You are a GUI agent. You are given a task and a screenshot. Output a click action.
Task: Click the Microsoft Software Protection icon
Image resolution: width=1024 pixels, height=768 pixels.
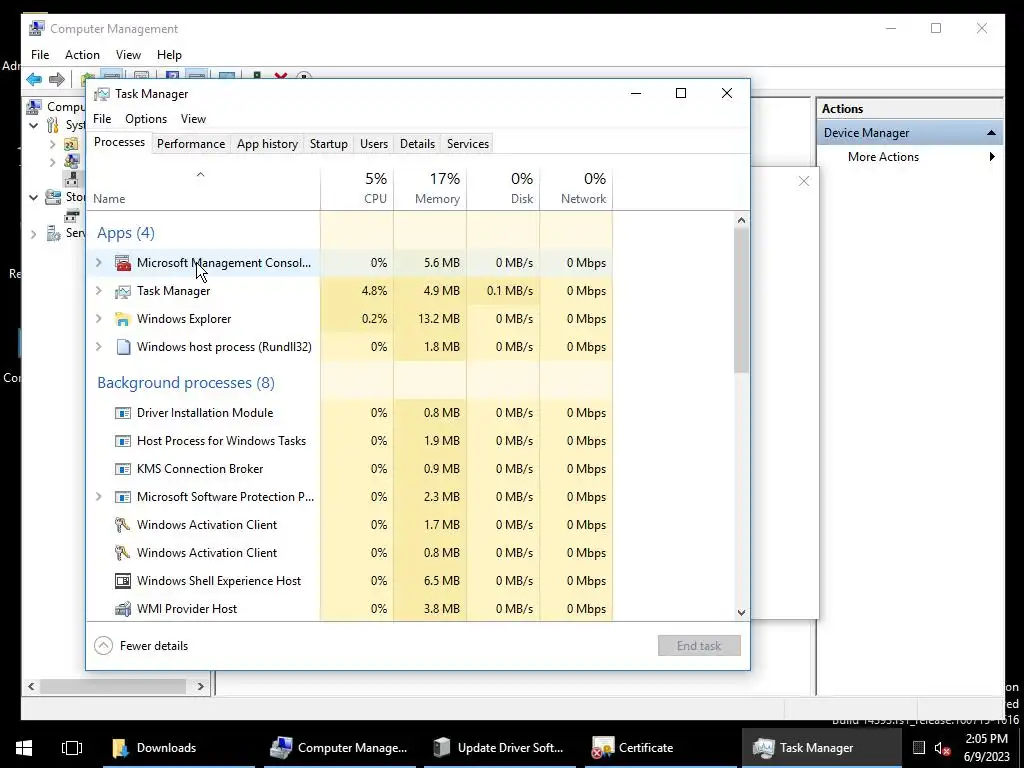(123, 498)
